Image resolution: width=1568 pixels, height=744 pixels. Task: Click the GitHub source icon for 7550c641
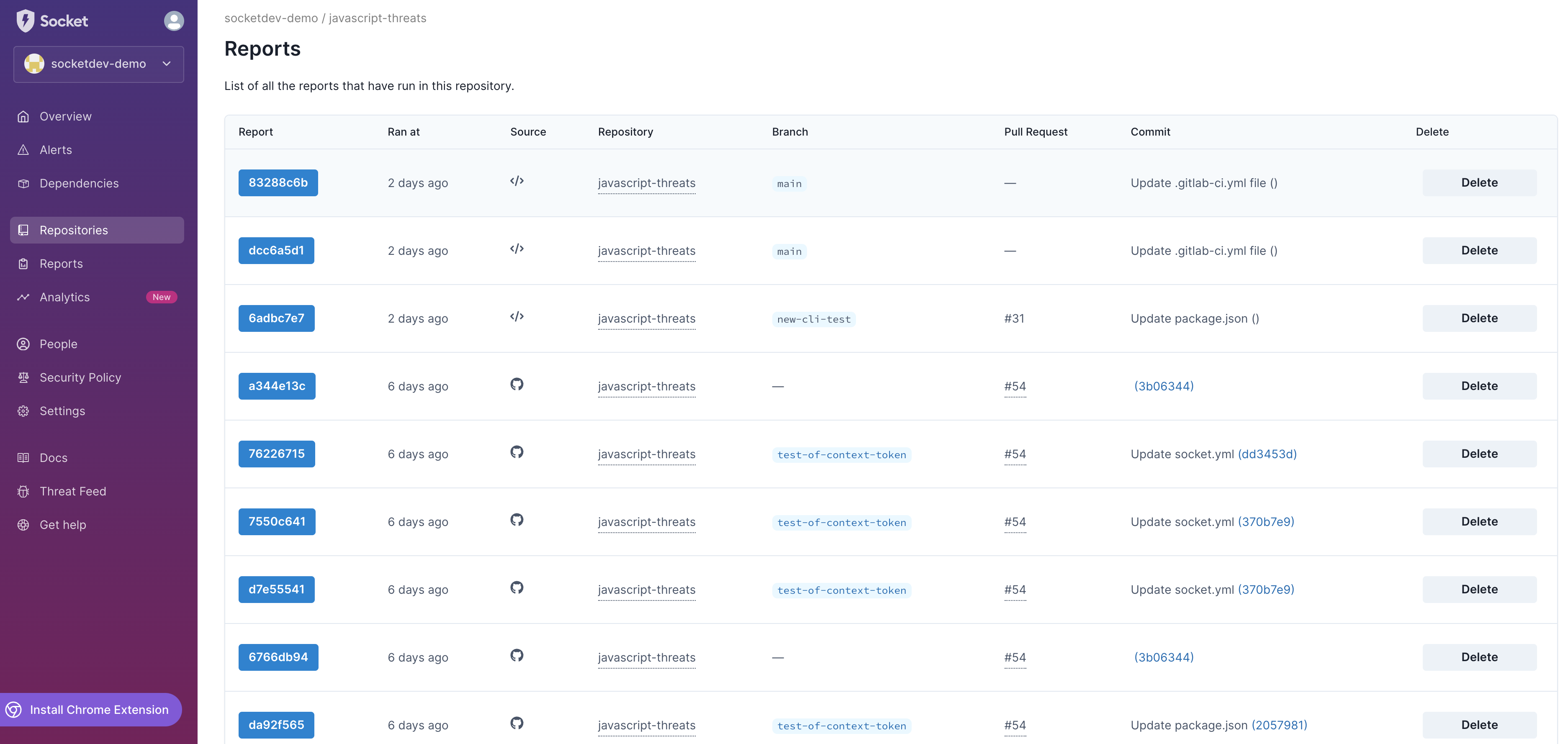[x=517, y=520]
